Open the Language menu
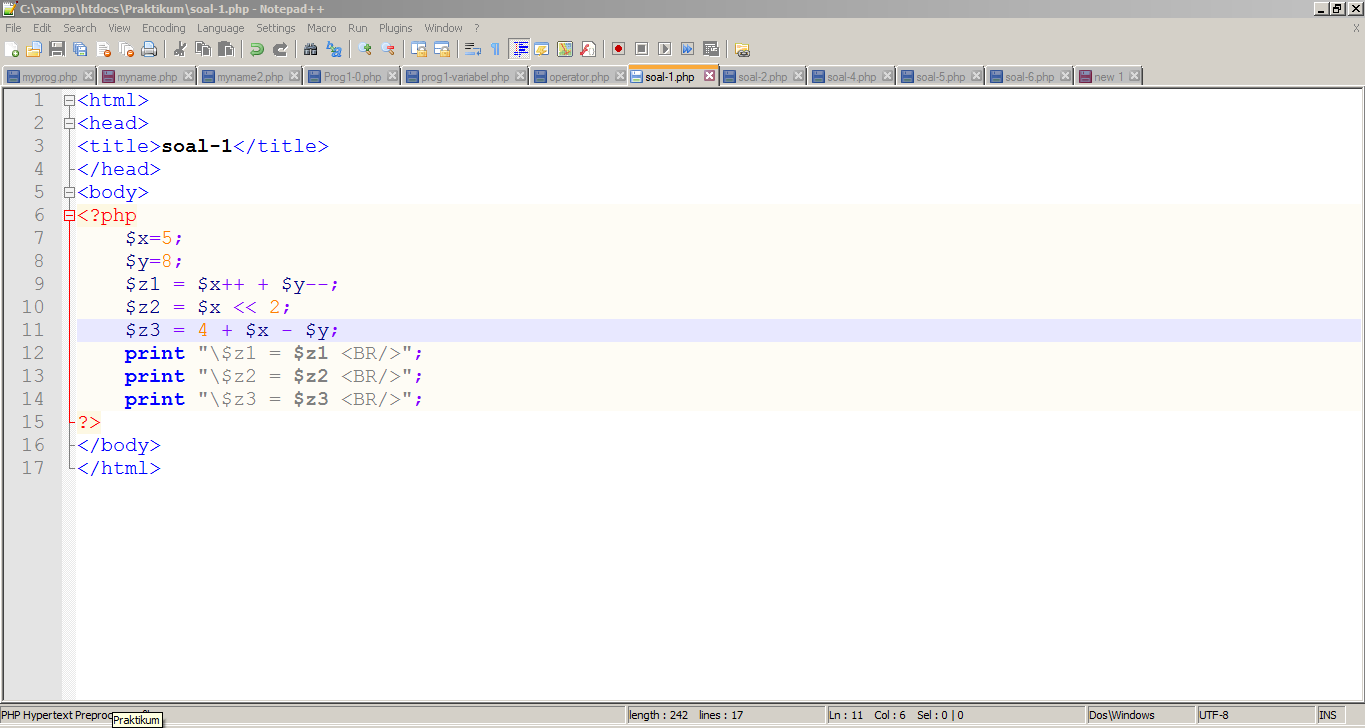Viewport: 1365px width, 728px height. pos(220,28)
